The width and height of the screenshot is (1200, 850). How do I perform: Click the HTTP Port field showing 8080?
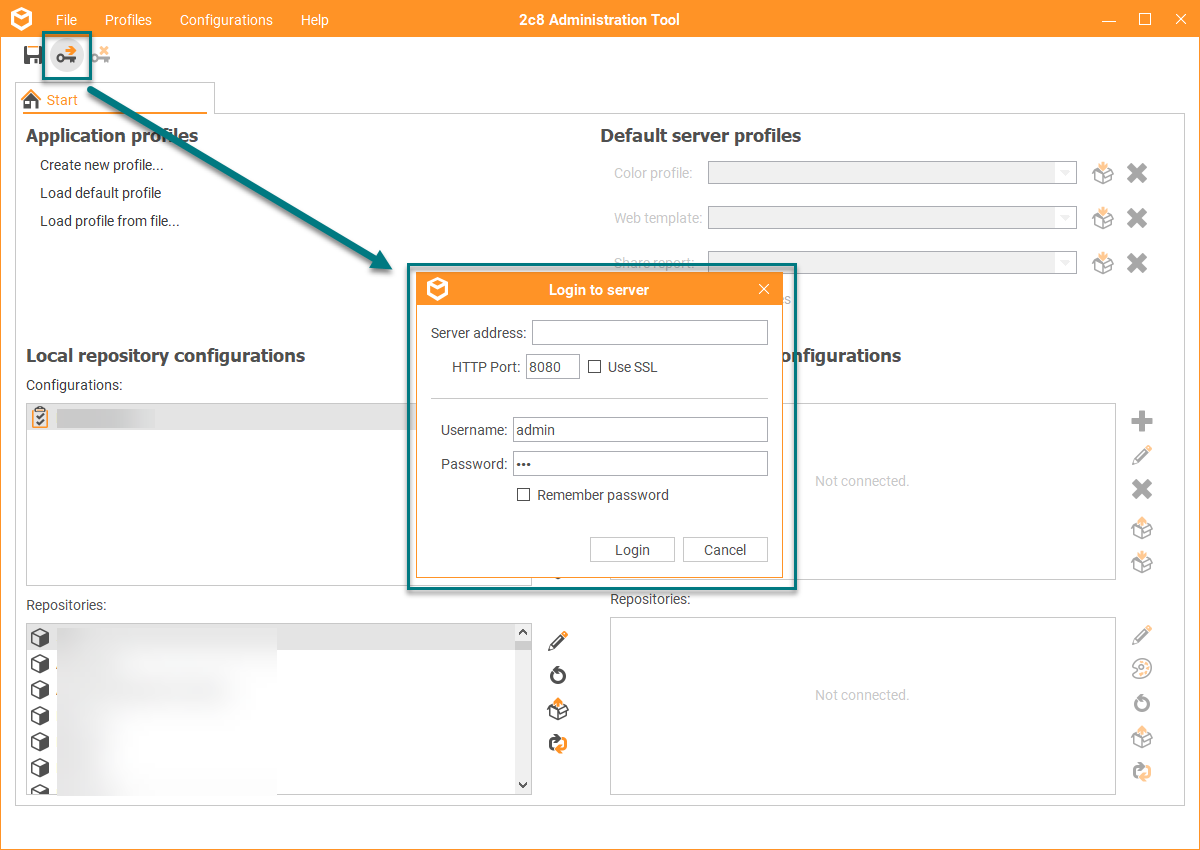click(x=553, y=367)
